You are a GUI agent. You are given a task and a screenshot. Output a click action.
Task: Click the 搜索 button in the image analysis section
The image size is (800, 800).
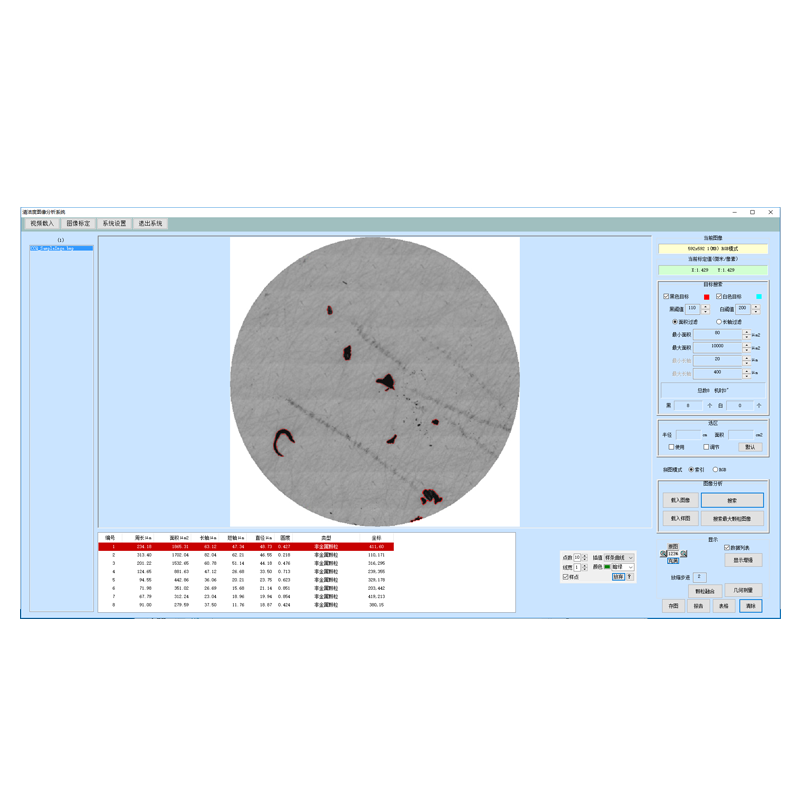(x=732, y=500)
